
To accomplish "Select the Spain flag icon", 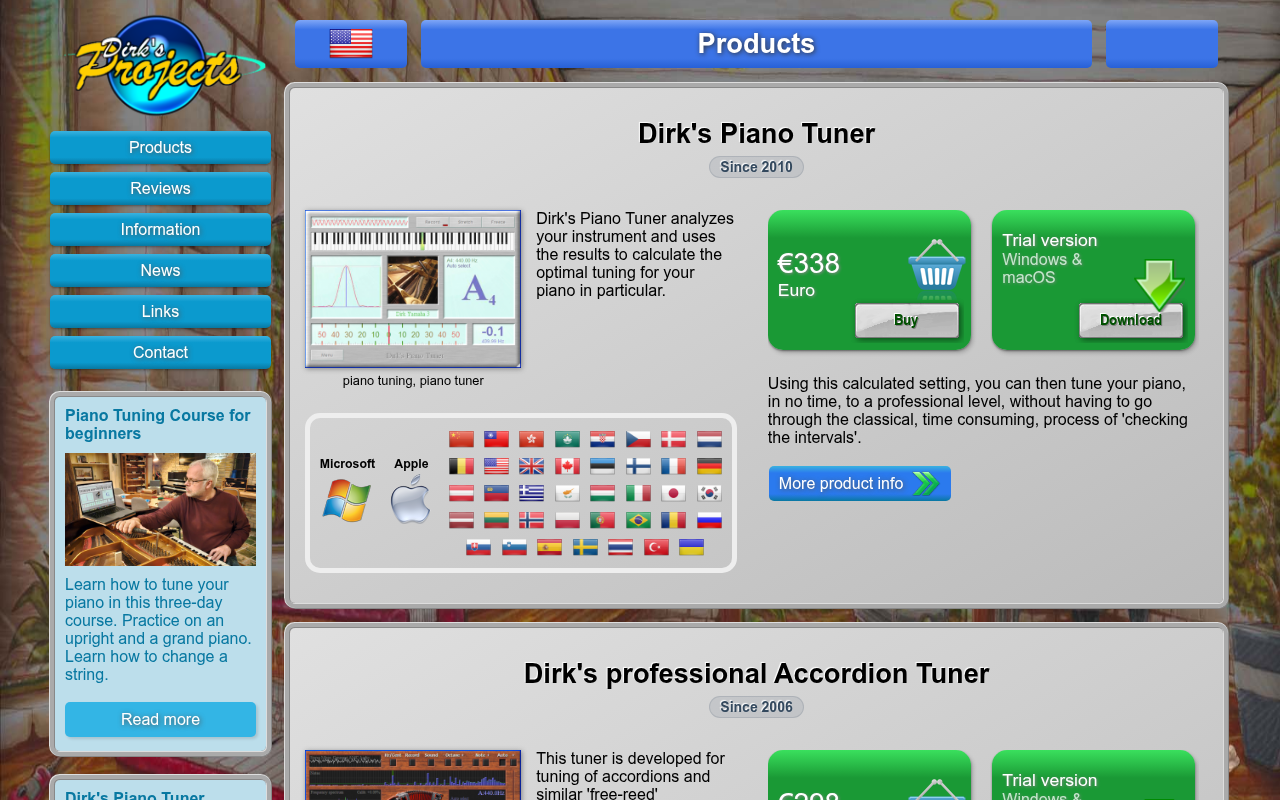I will tap(549, 547).
